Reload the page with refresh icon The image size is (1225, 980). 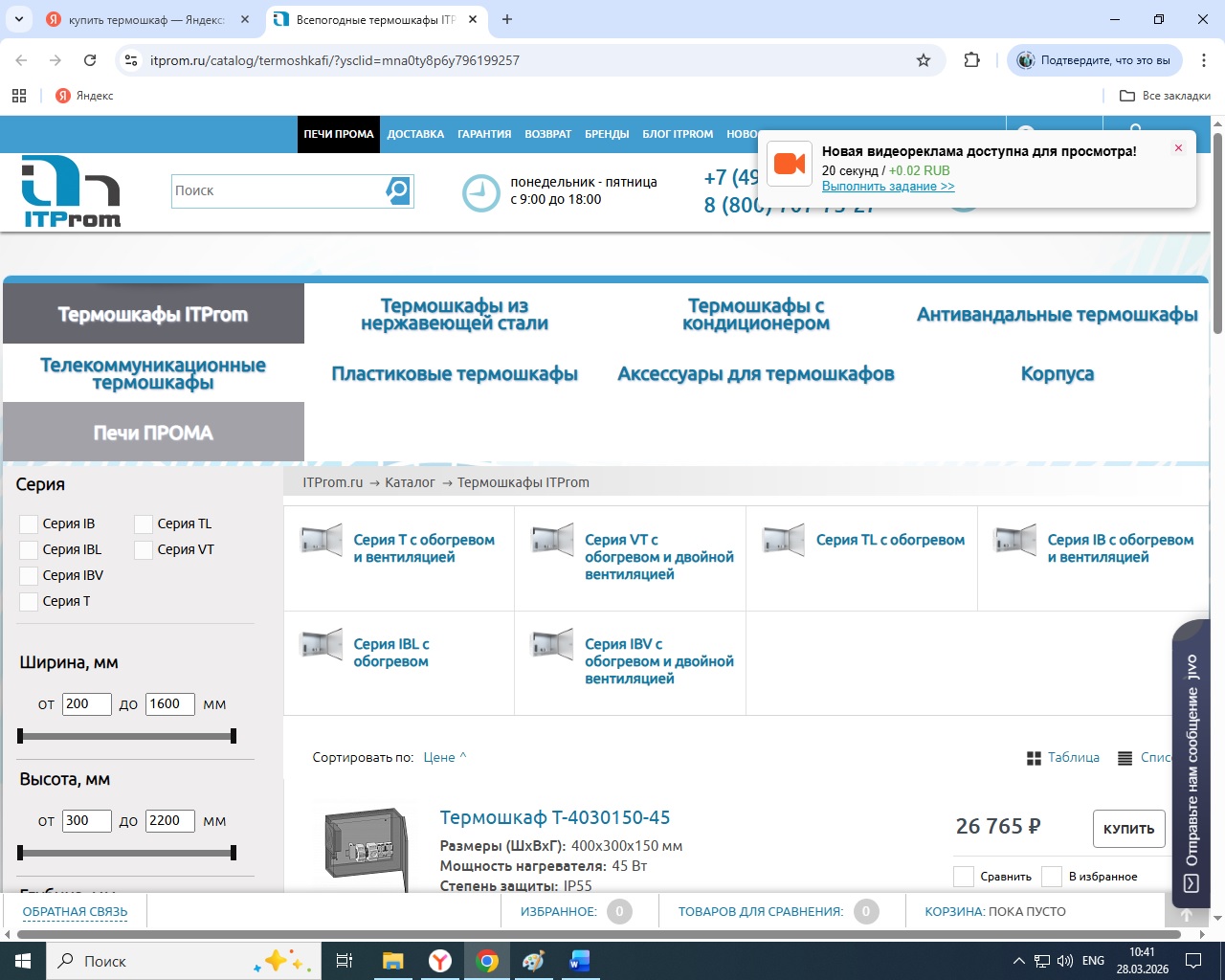(90, 60)
